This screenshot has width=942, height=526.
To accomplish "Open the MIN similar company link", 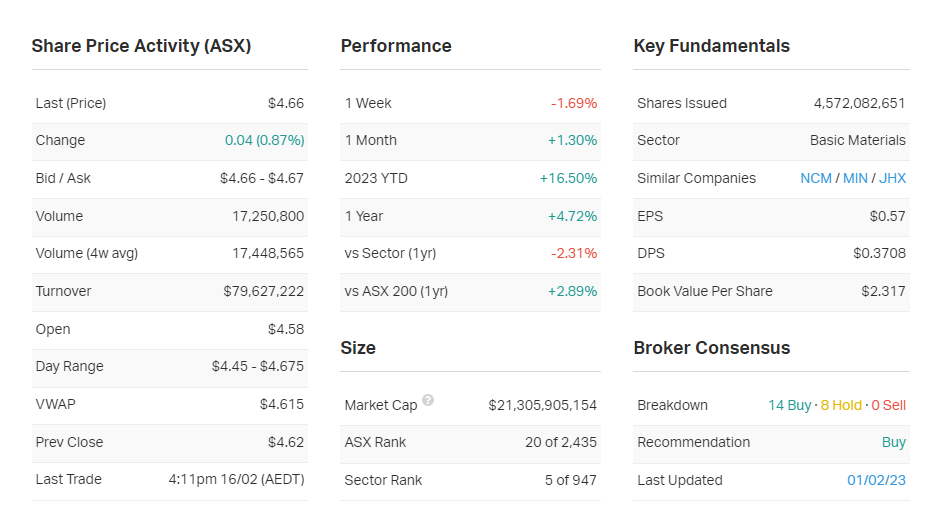I will click(855, 178).
